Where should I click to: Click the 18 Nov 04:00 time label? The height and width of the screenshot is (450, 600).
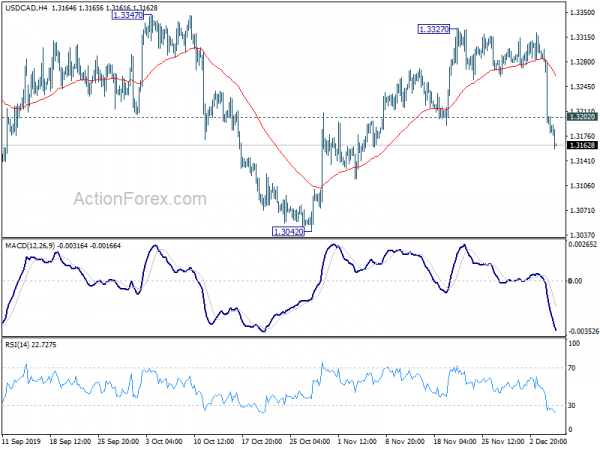[455, 441]
